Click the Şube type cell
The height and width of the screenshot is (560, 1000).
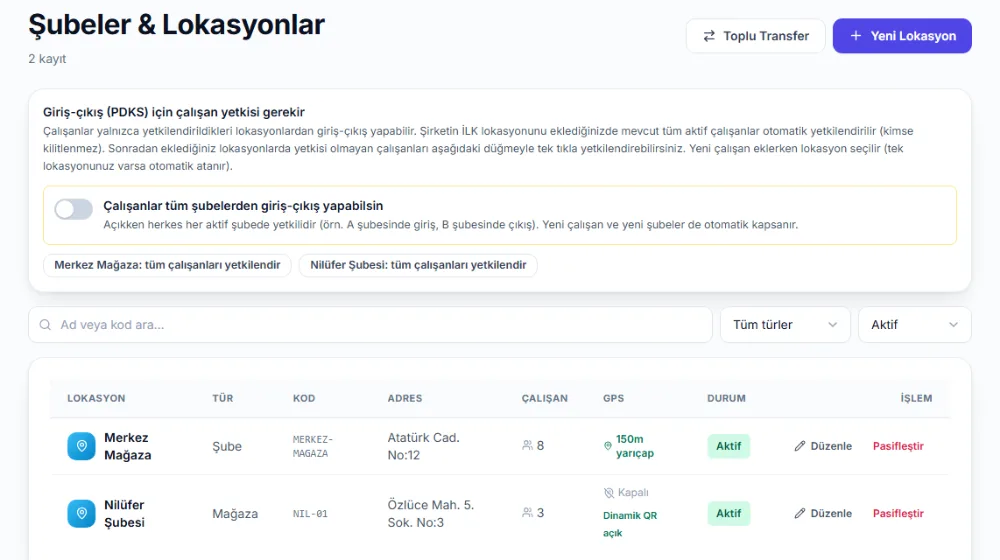pyautogui.click(x=227, y=446)
